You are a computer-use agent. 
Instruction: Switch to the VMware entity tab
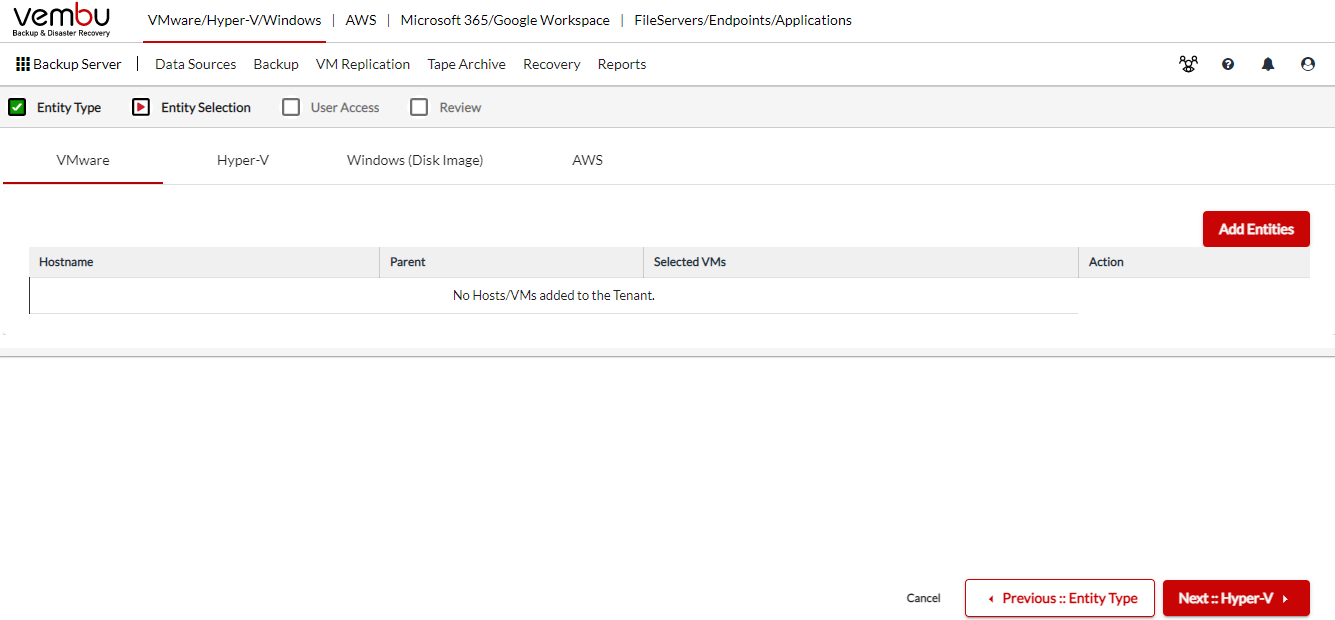point(83,160)
